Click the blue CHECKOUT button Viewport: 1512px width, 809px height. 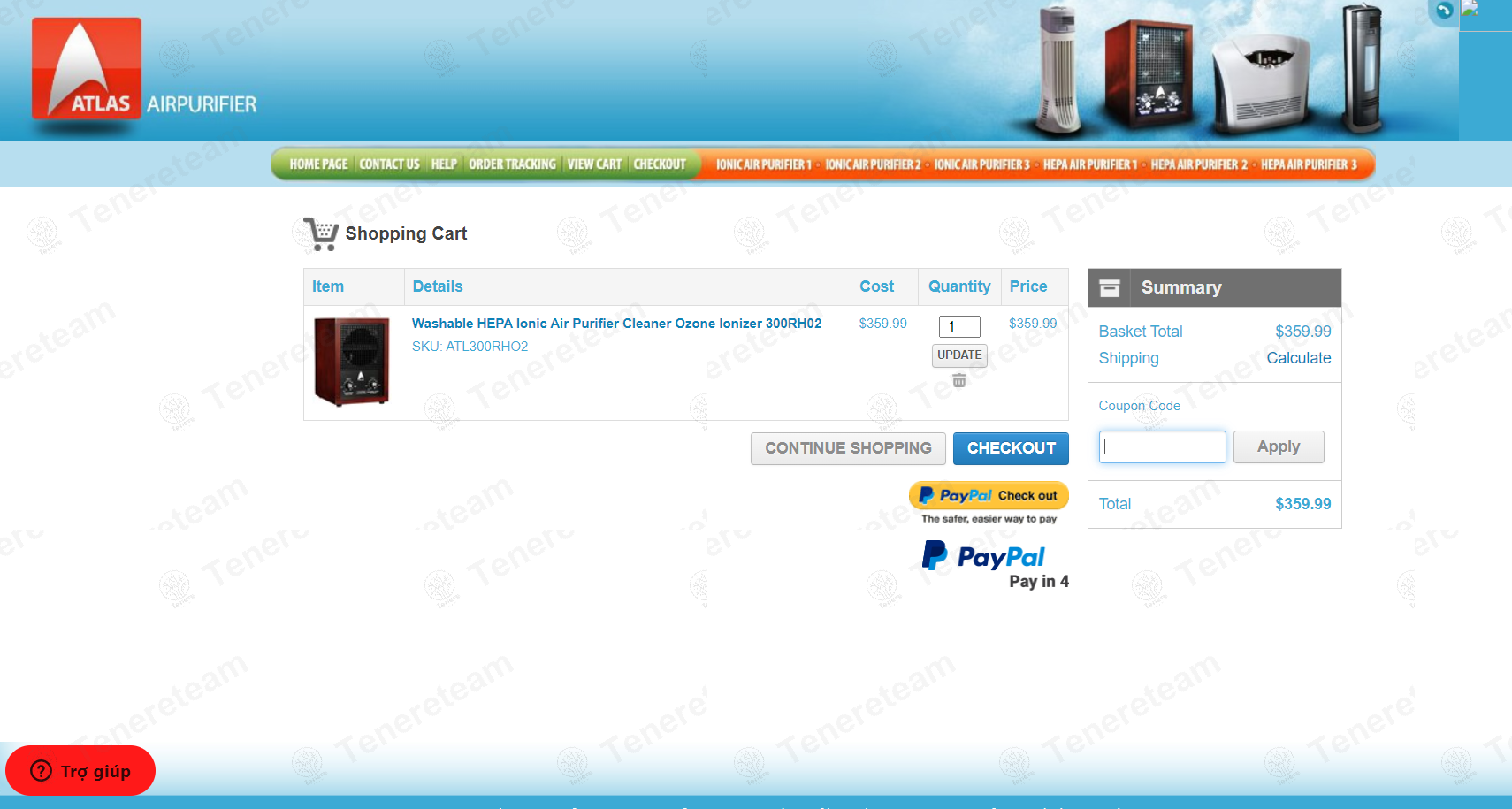(1011, 448)
